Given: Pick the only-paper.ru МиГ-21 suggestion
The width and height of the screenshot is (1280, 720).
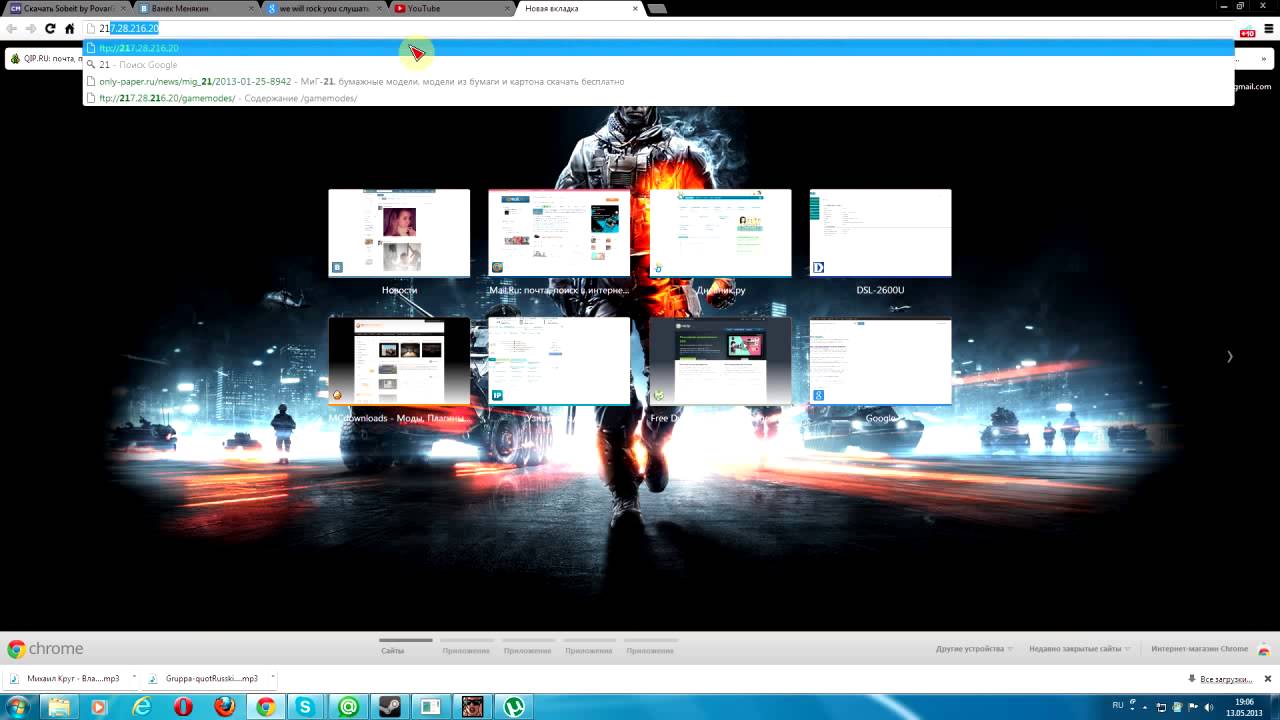Looking at the screenshot, I should click(659, 82).
